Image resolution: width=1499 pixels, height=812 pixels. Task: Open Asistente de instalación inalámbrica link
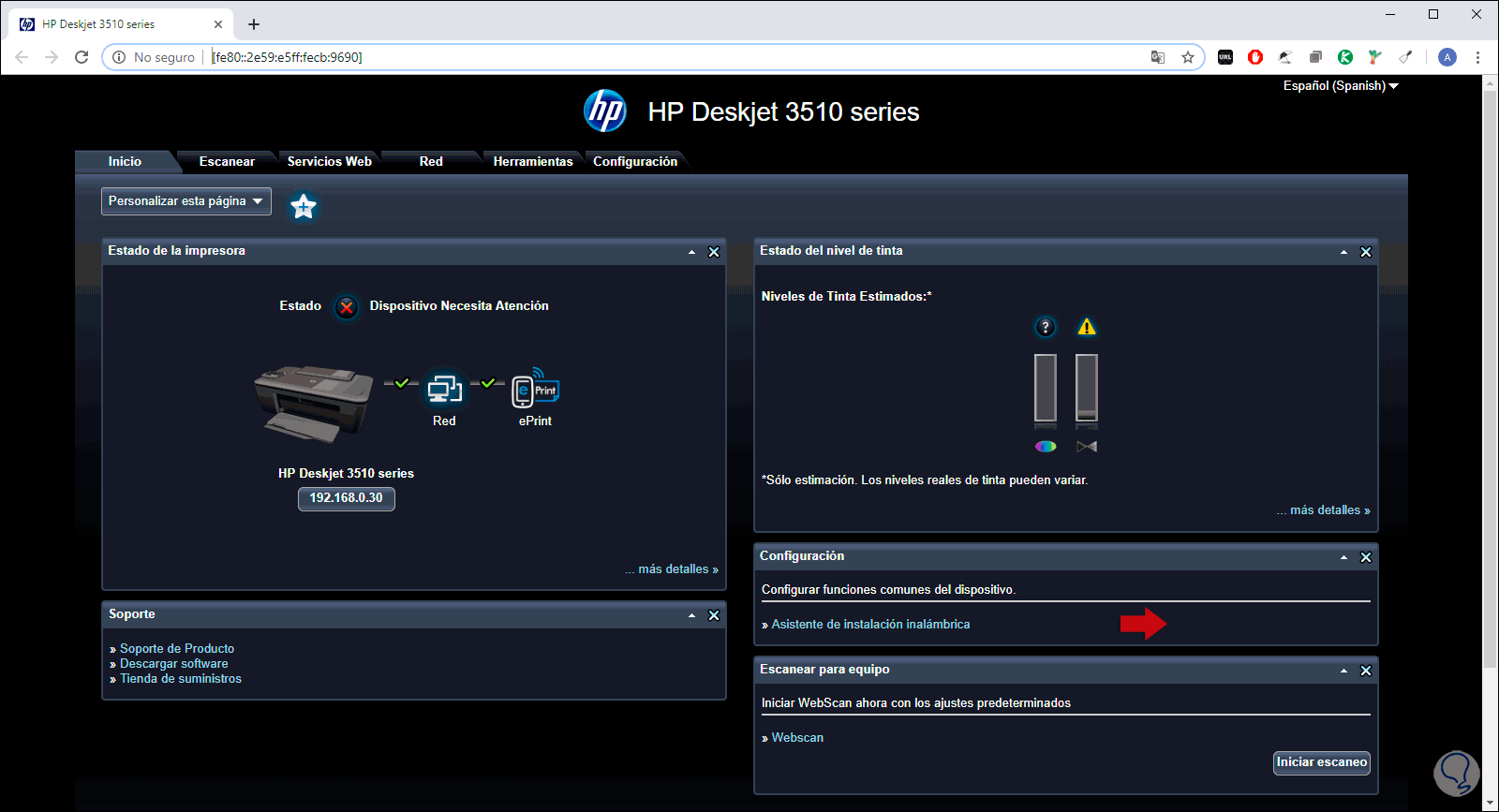click(870, 625)
